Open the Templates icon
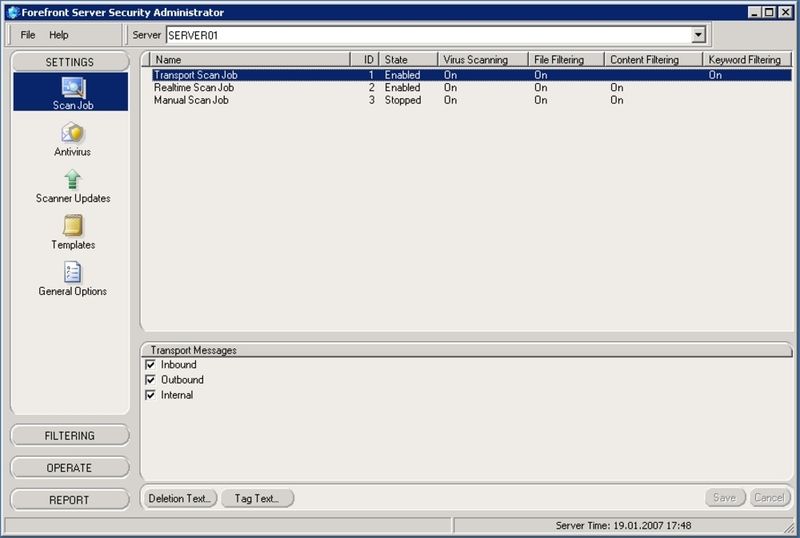The height and width of the screenshot is (538, 800). click(x=72, y=226)
